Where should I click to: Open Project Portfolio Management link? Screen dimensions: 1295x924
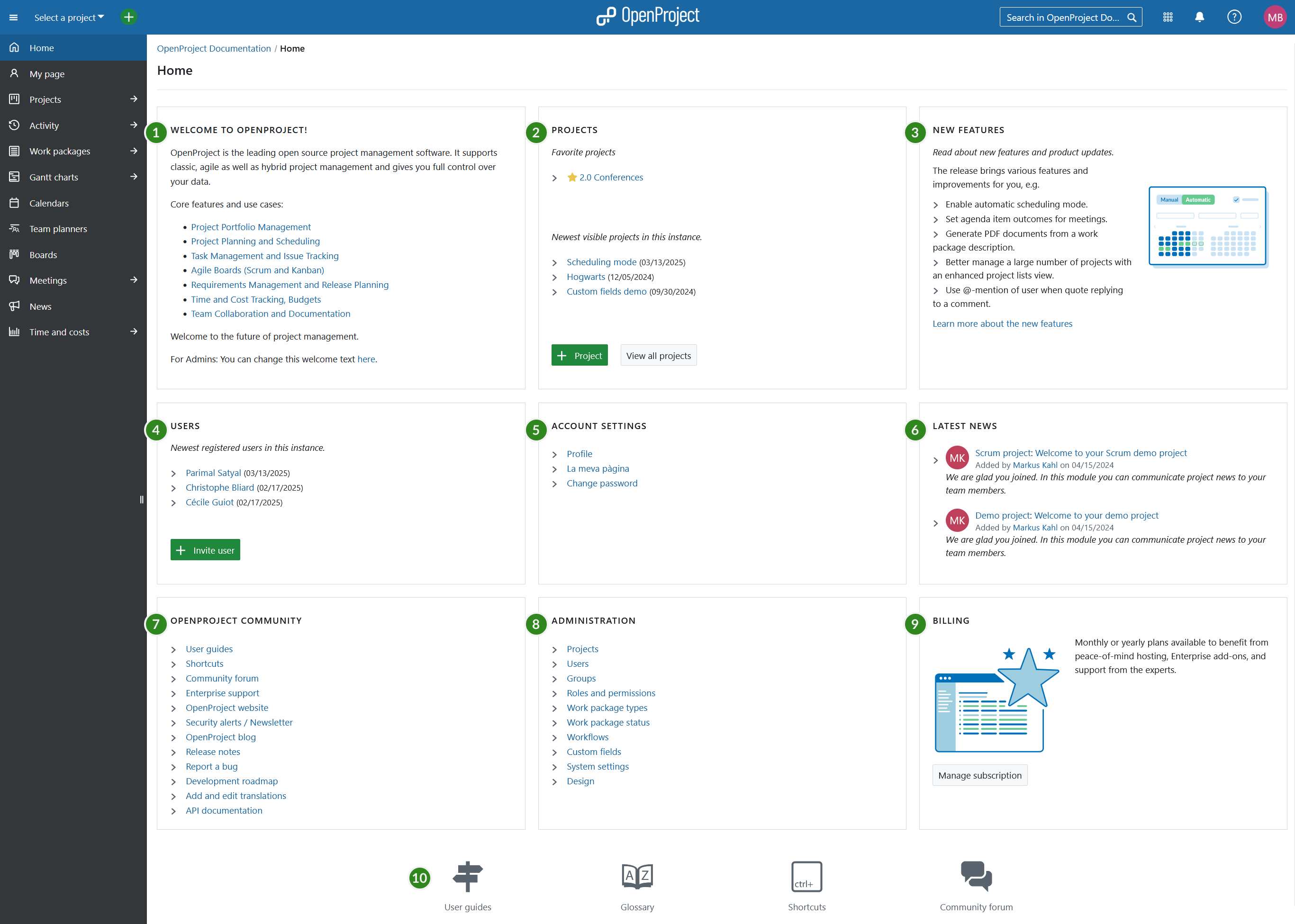(251, 227)
